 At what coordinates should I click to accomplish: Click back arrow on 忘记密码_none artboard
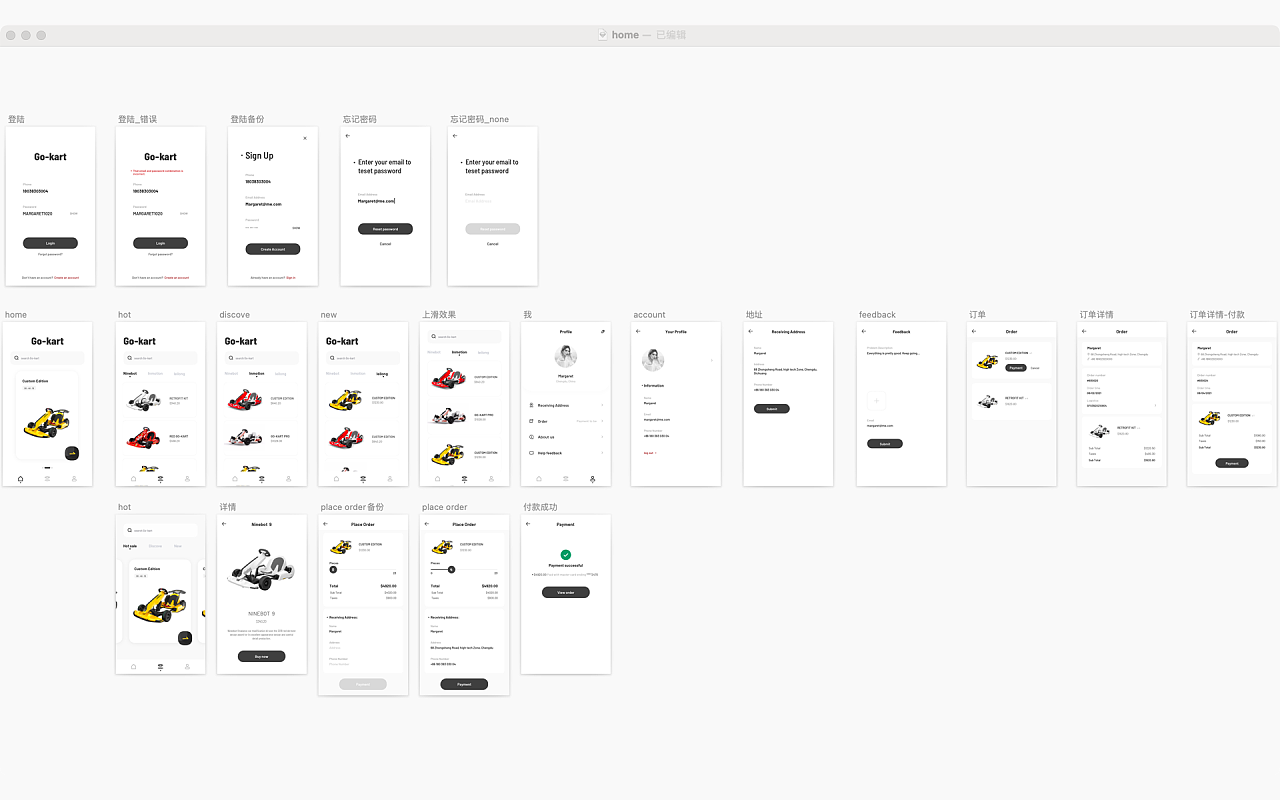[x=455, y=135]
